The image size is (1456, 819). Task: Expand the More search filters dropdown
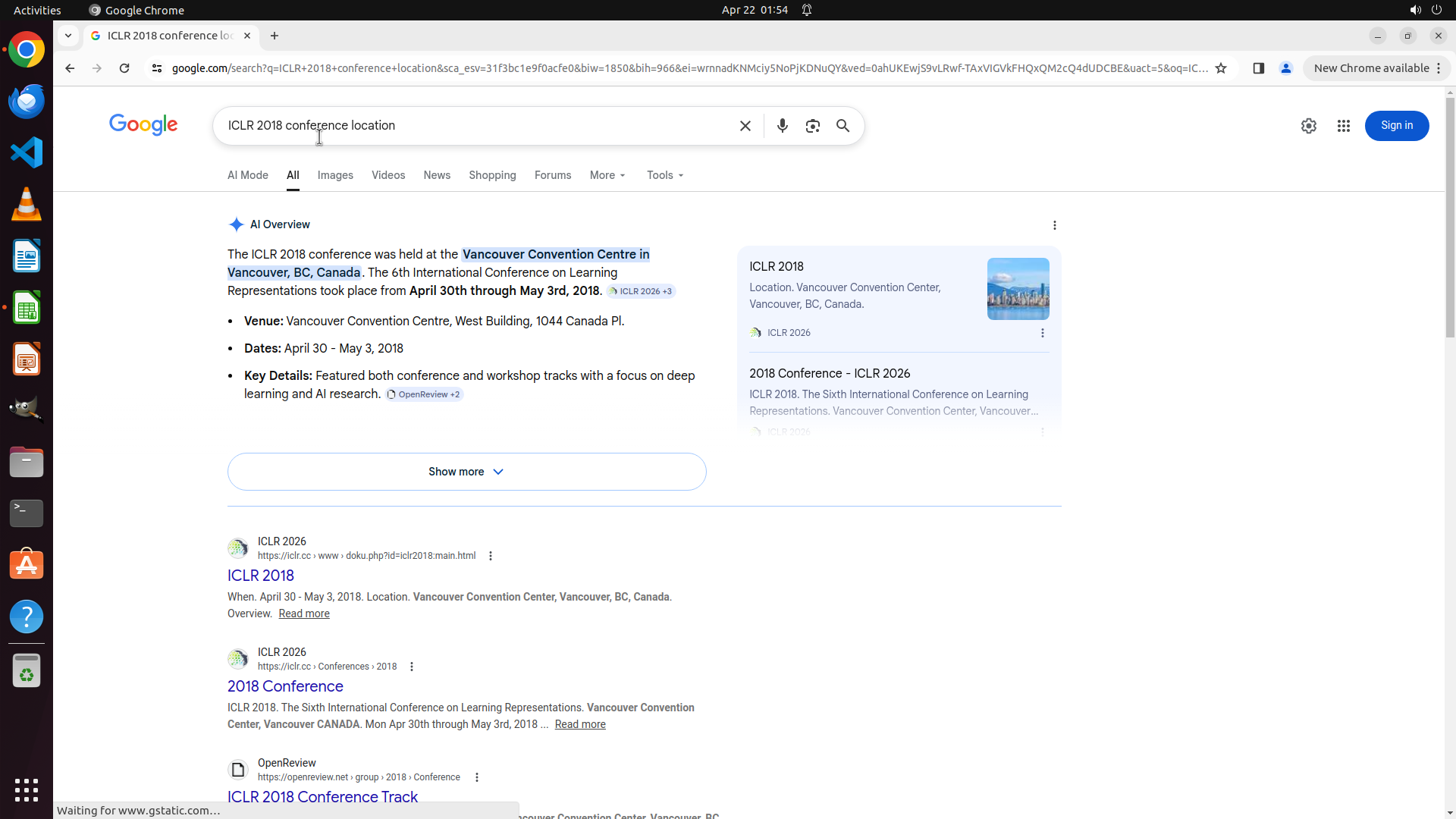click(607, 175)
